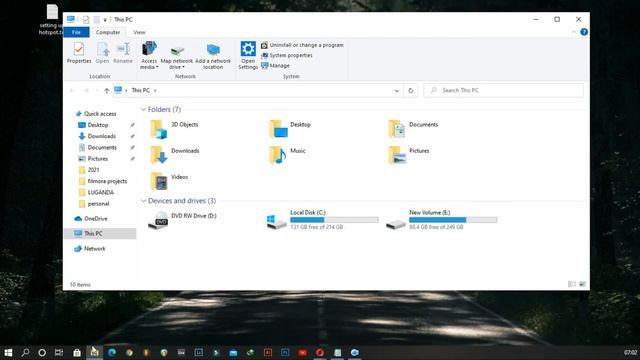Click System properties in the ribbon
The height and width of the screenshot is (360, 640).
pos(287,55)
